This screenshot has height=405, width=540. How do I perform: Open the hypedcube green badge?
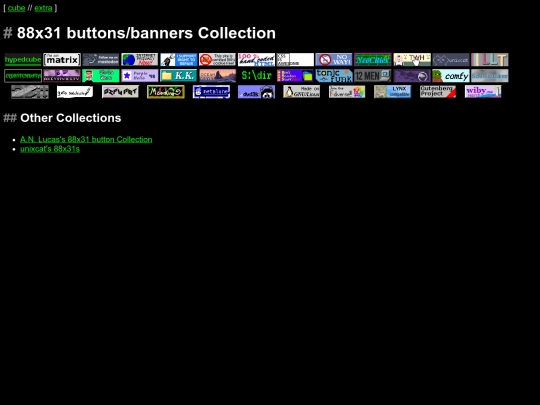(23, 60)
